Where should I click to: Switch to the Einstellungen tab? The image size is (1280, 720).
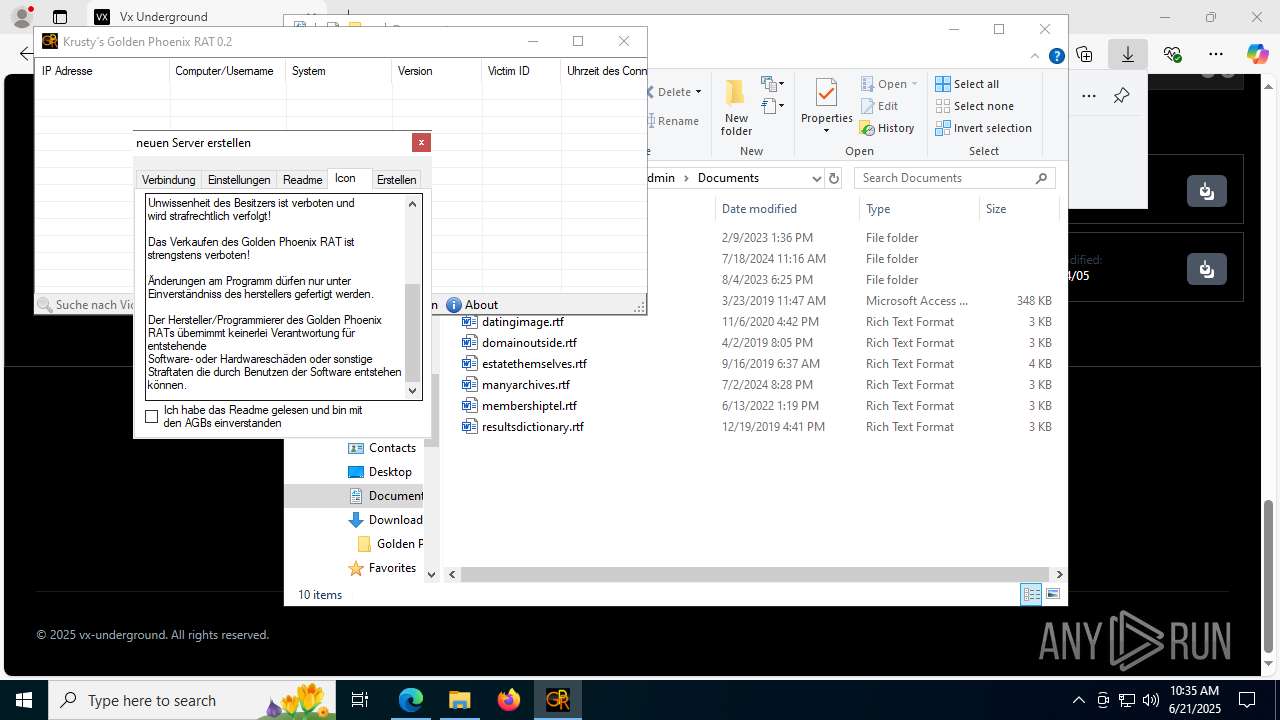[x=239, y=180]
